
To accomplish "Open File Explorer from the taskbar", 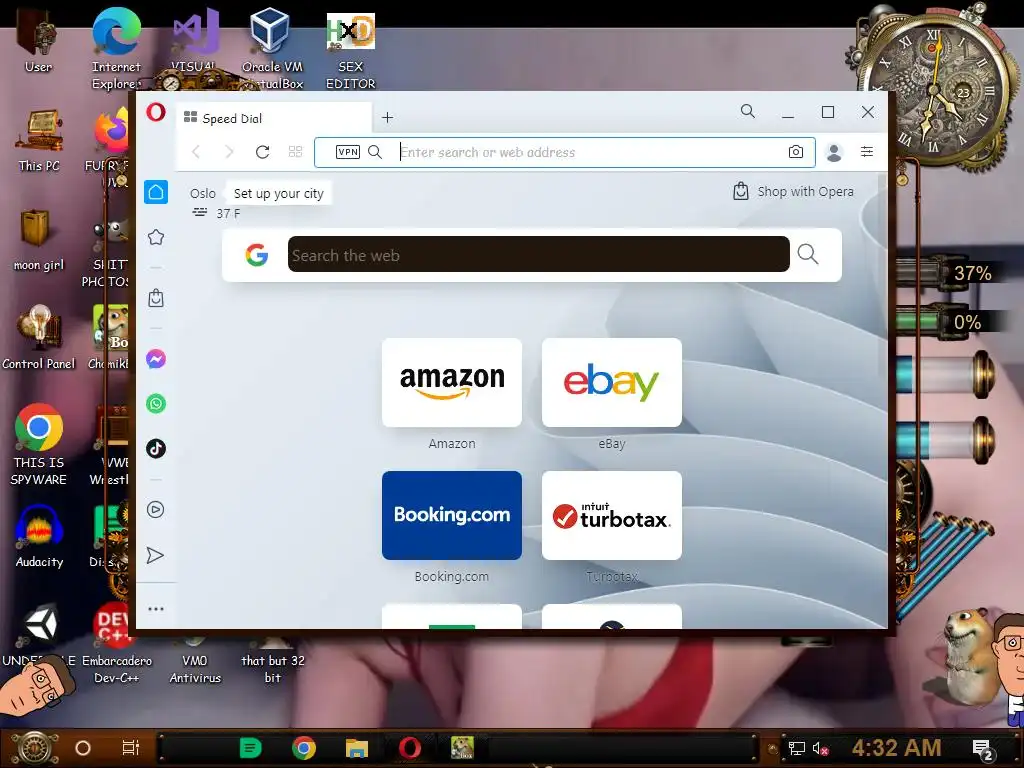I will (357, 748).
